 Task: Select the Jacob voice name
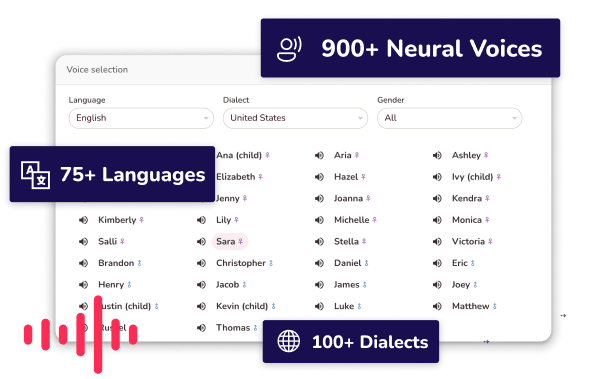click(227, 285)
